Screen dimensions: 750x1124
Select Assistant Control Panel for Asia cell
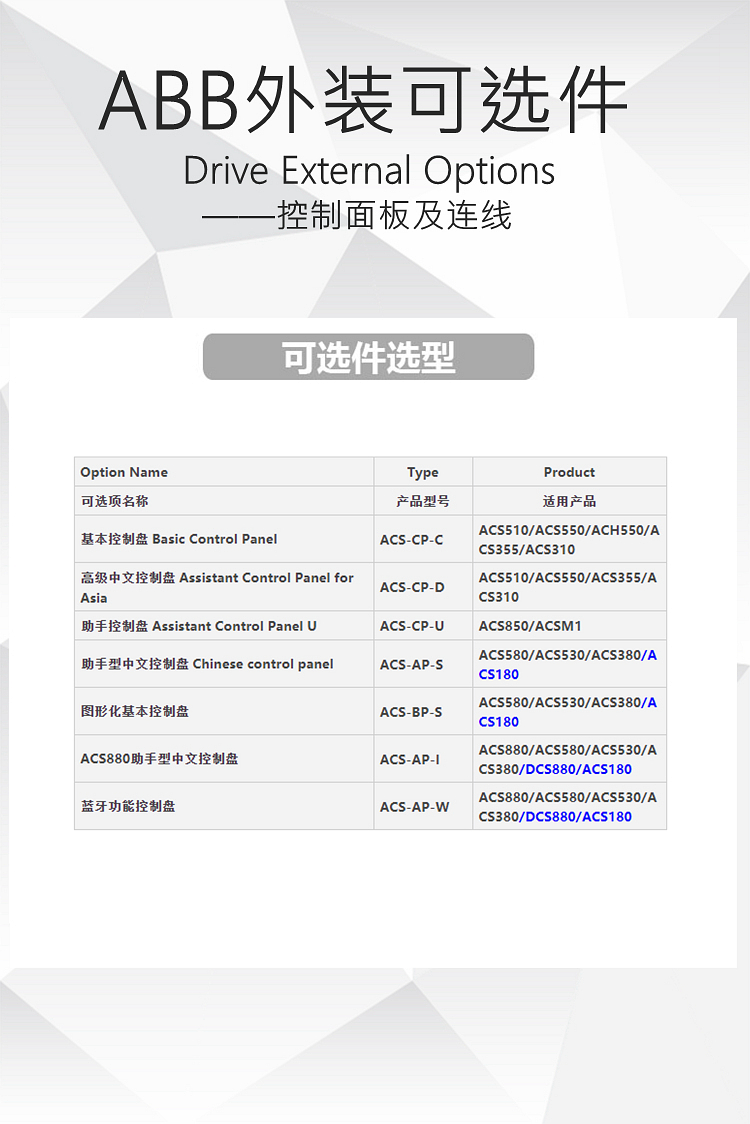click(x=217, y=587)
